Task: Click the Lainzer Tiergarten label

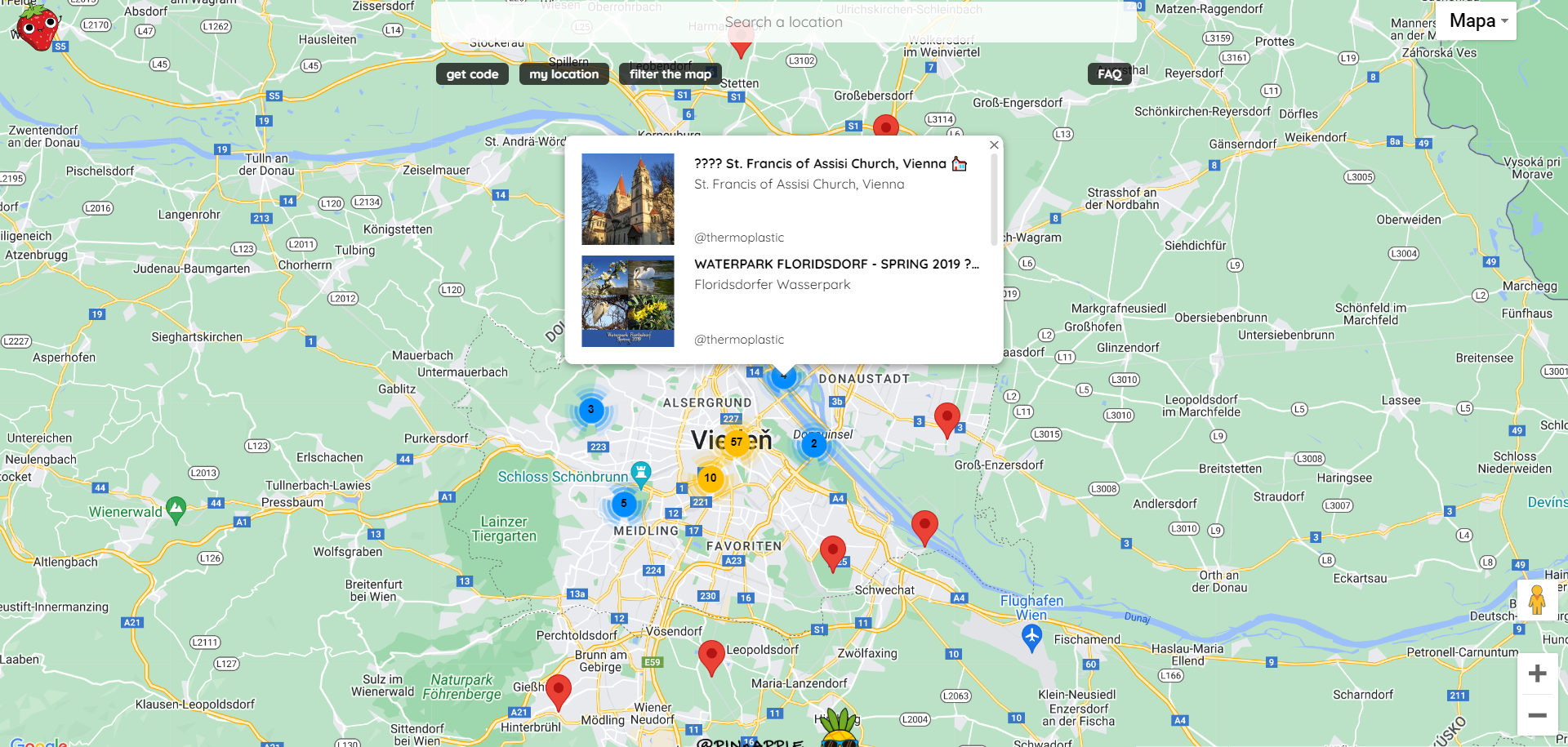Action: [504, 529]
